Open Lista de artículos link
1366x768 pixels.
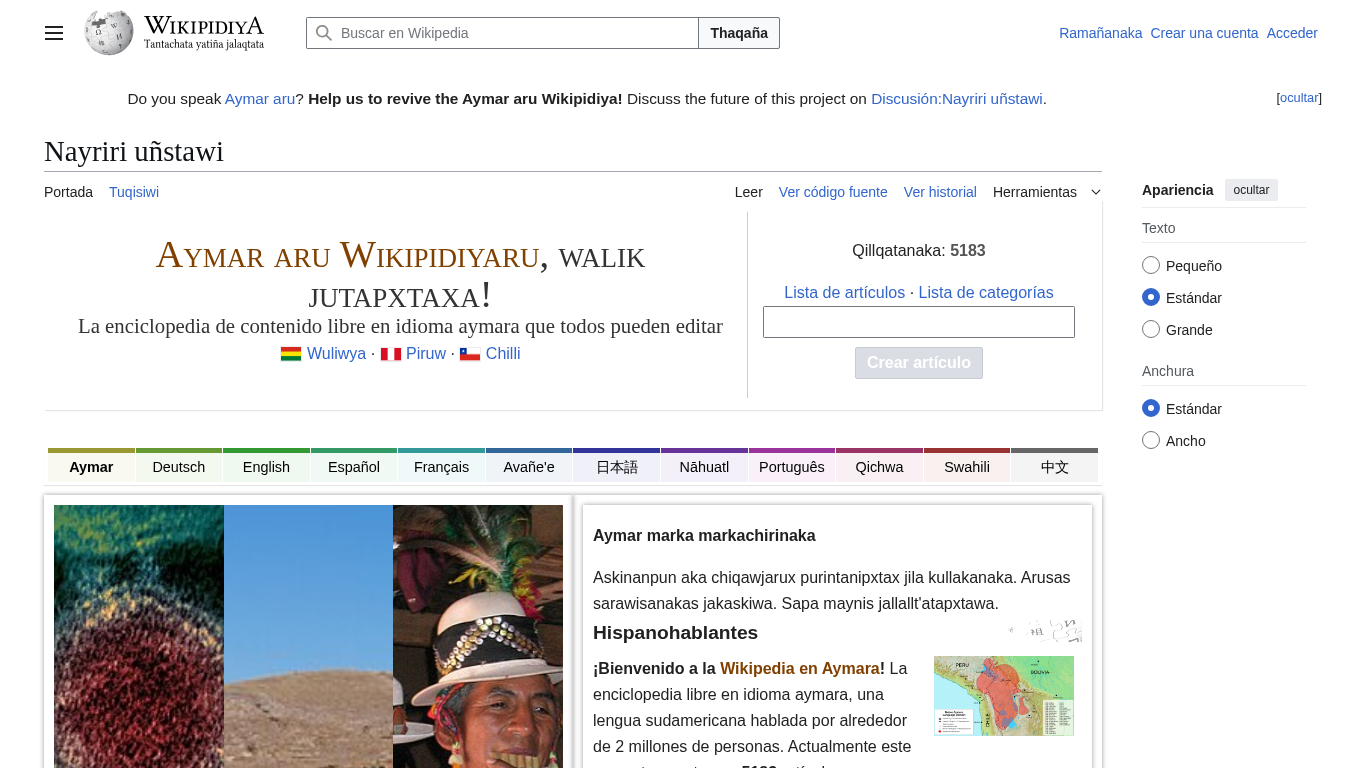(844, 293)
